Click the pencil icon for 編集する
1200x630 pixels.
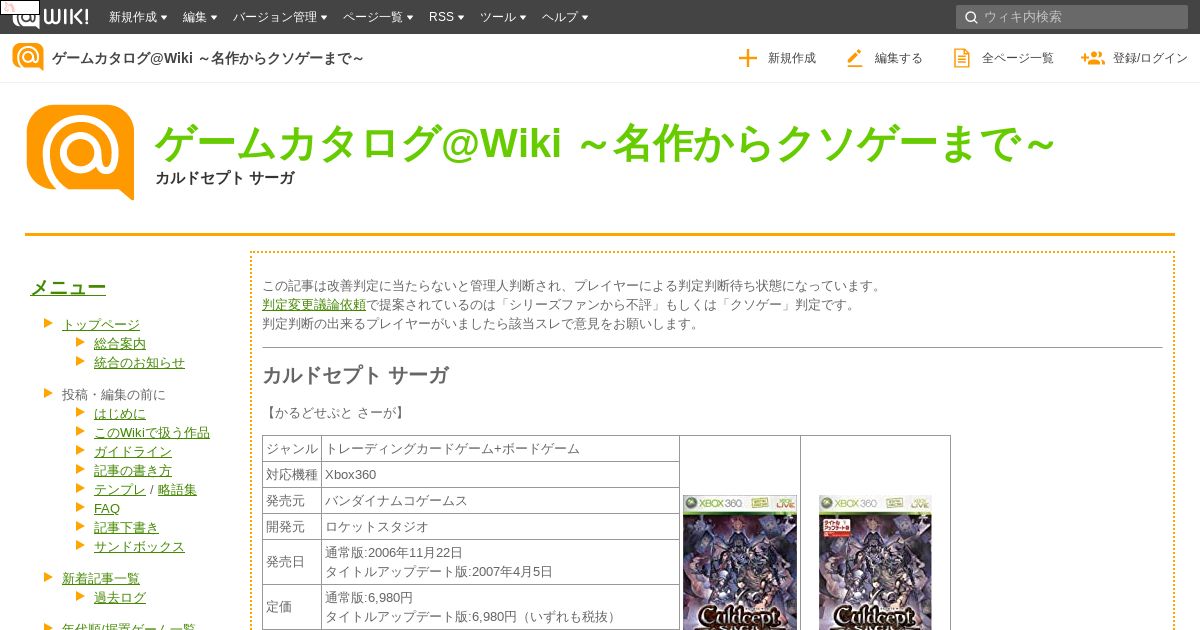[x=854, y=58]
